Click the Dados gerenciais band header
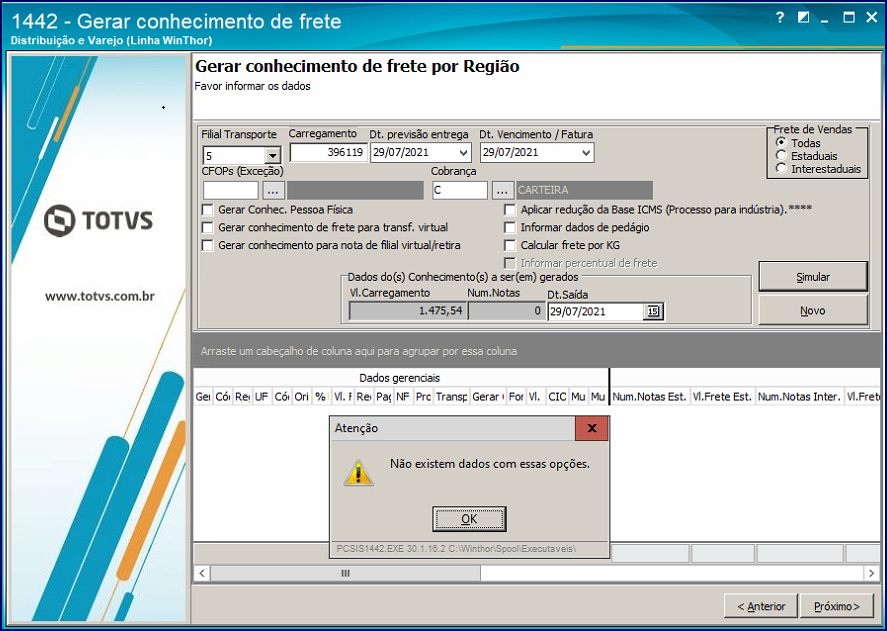The width and height of the screenshot is (887, 631). [x=400, y=378]
